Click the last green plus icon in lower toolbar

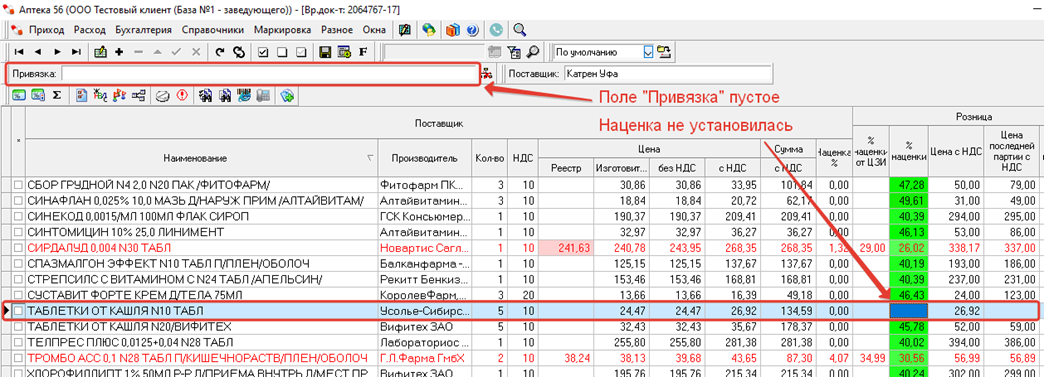point(288,96)
